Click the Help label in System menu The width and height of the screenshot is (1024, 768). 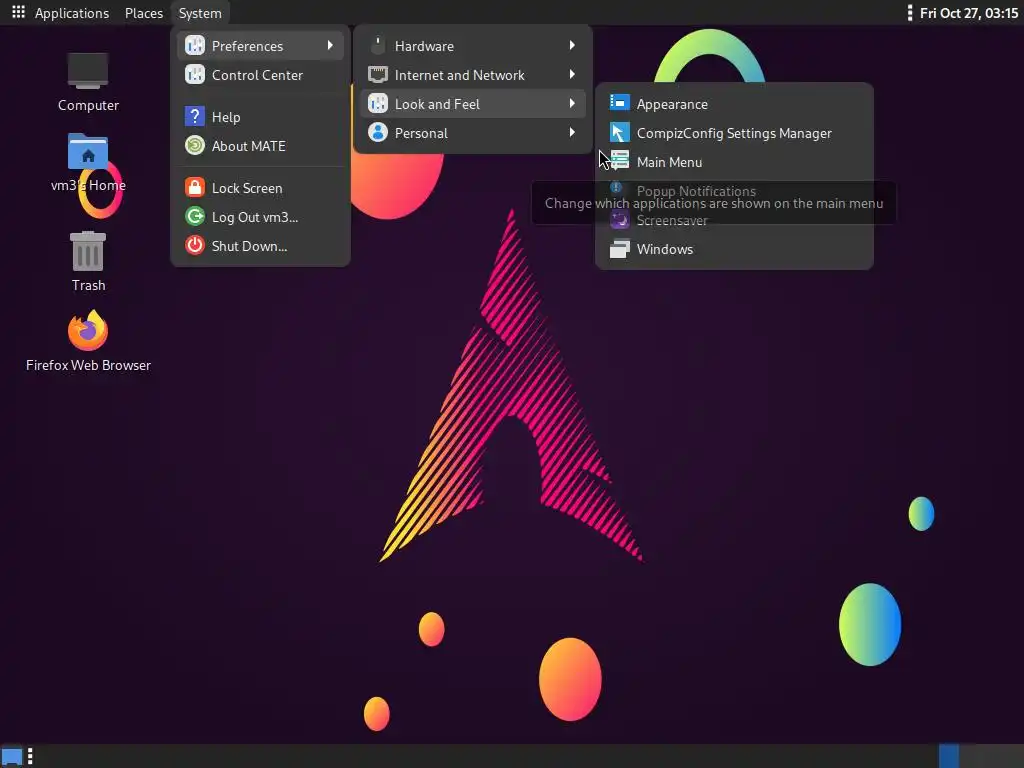[226, 118]
